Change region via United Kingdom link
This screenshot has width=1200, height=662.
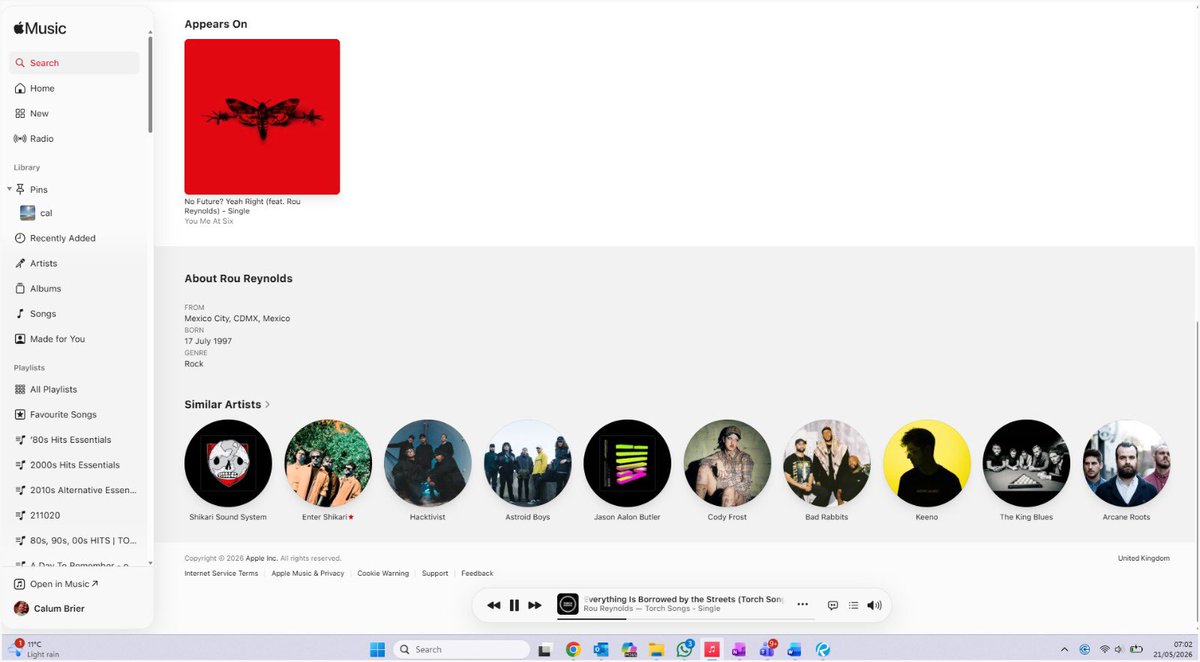[1144, 558]
